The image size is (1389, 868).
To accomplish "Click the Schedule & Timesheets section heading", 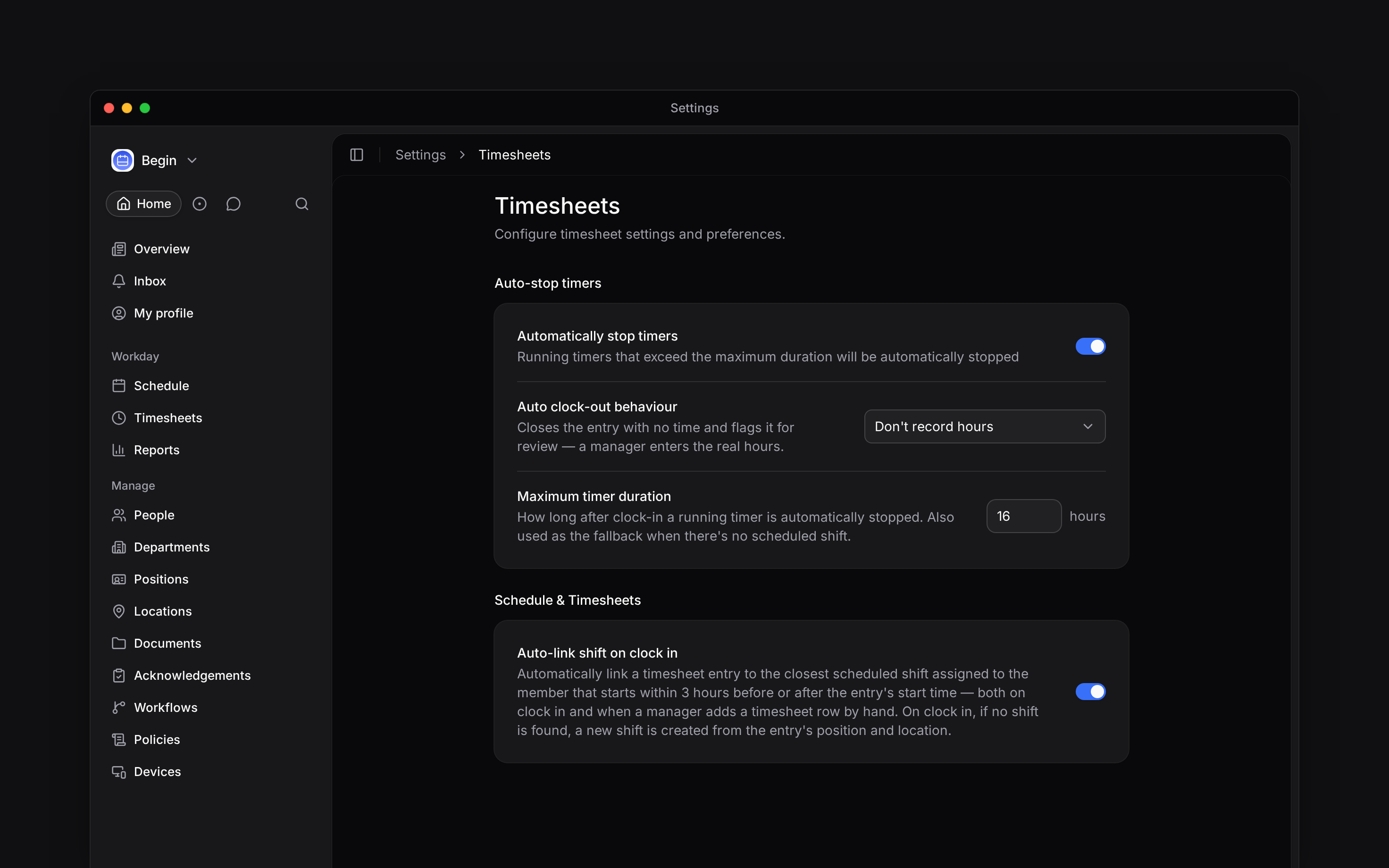I will 567,601.
